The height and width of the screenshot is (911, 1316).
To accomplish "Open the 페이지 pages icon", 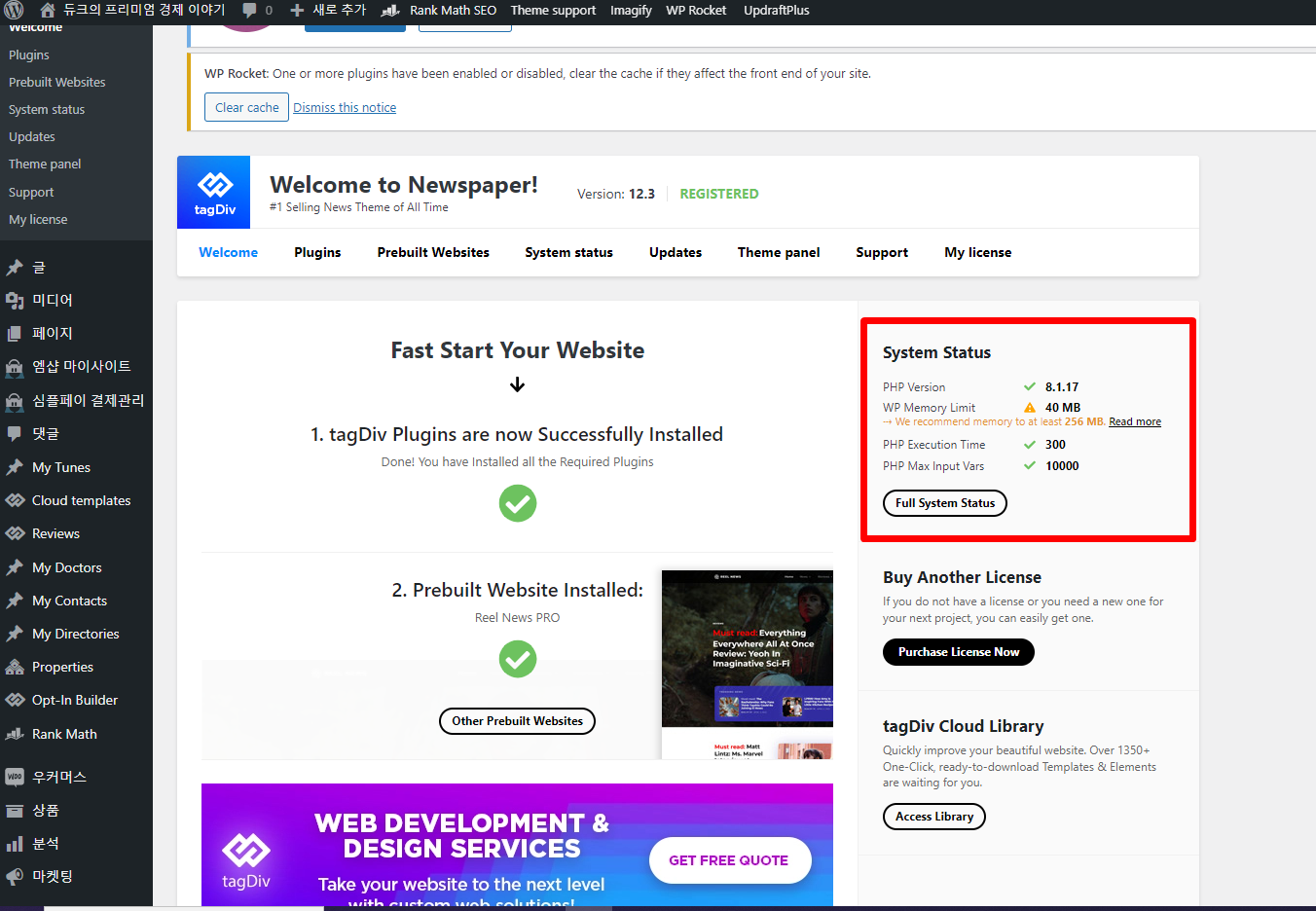I will point(15,334).
